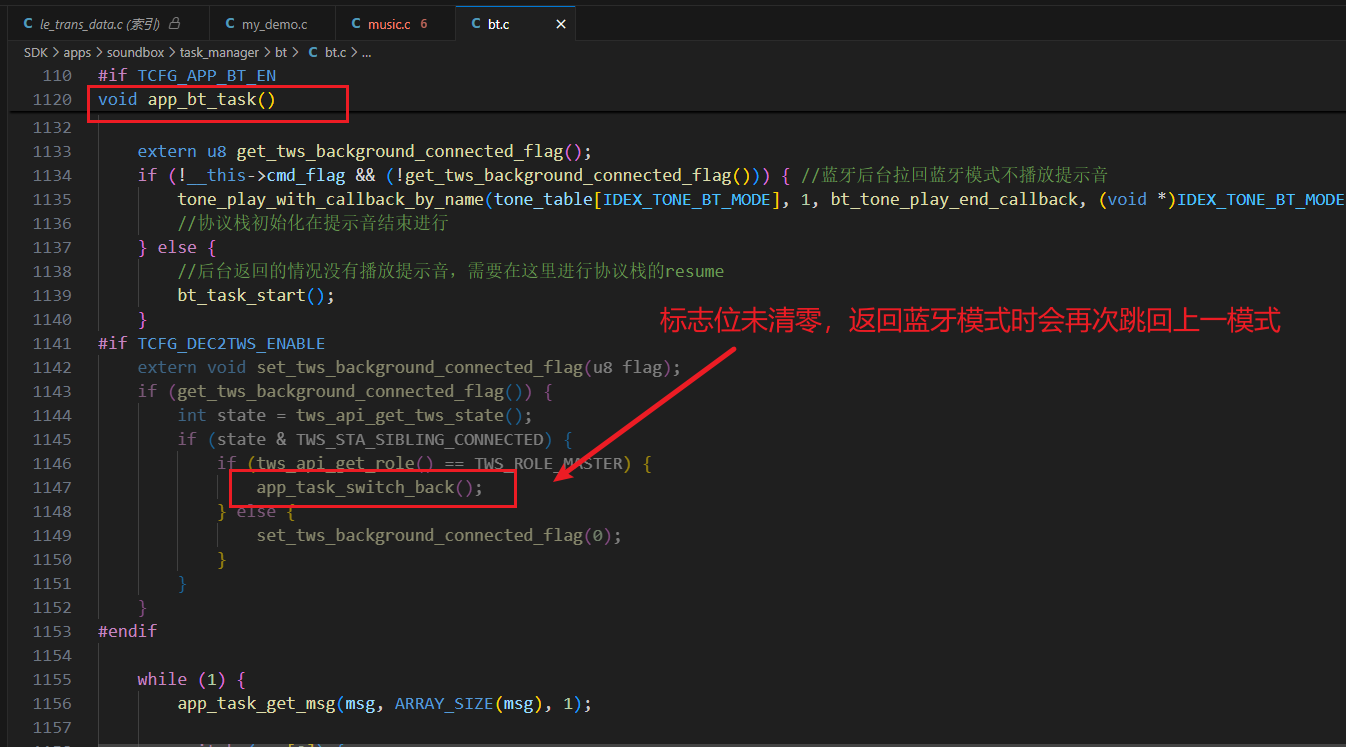
Task: Open the task_manager breadcrumb segment
Action: 220,52
